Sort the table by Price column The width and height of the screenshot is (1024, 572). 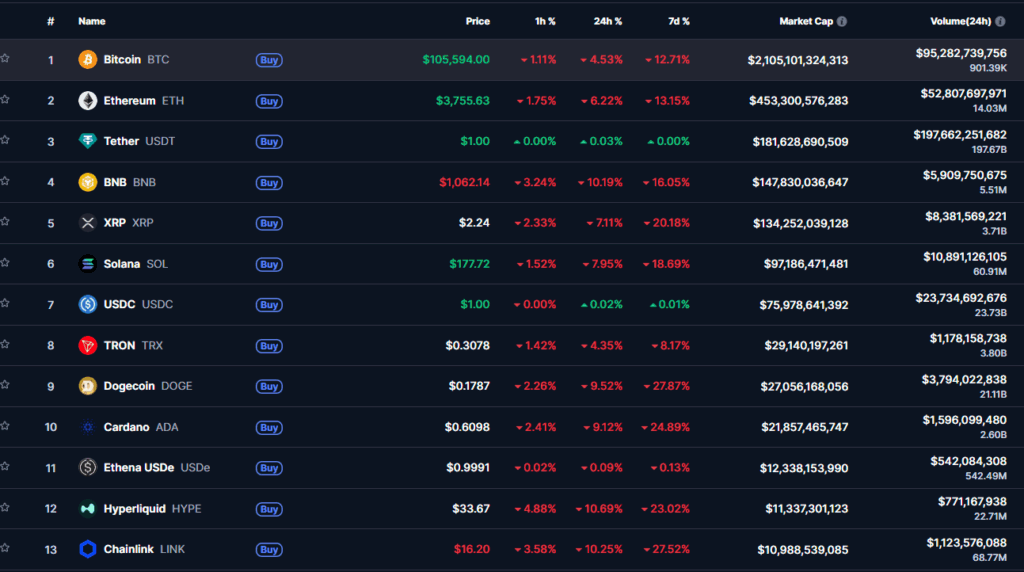click(x=477, y=22)
